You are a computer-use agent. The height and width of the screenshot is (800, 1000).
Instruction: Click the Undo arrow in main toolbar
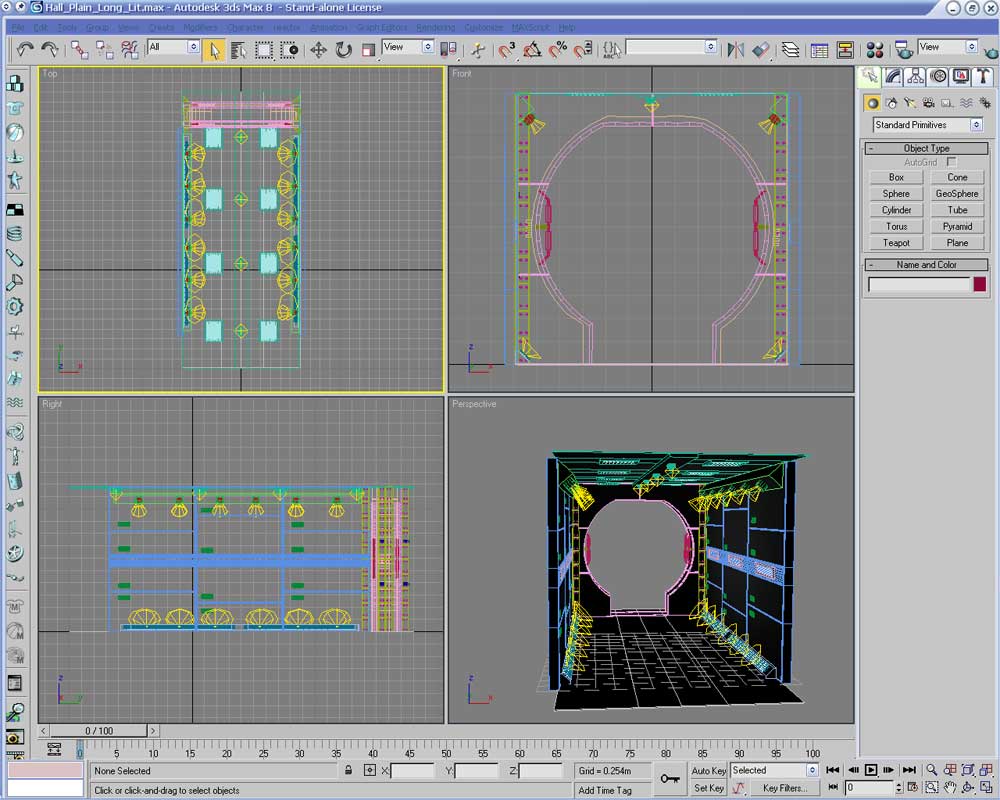click(x=25, y=48)
